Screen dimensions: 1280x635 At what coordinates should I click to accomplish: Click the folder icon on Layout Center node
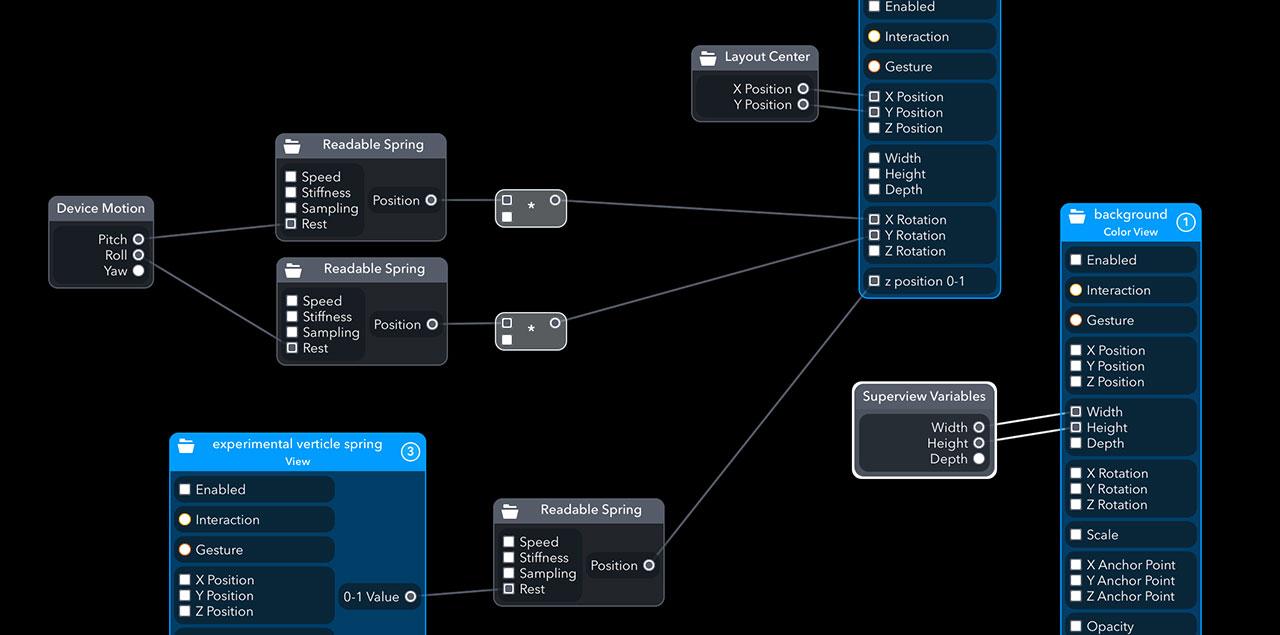pos(708,57)
